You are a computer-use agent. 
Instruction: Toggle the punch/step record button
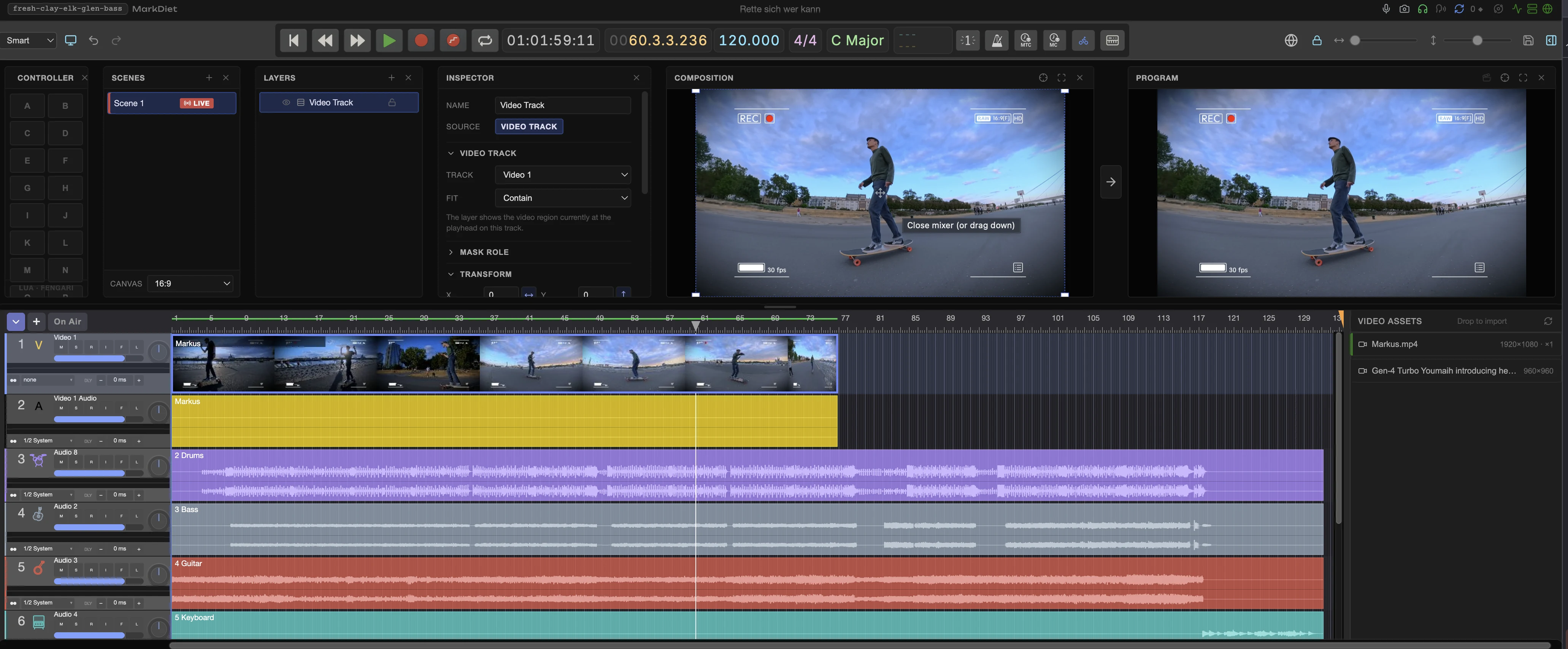point(453,40)
